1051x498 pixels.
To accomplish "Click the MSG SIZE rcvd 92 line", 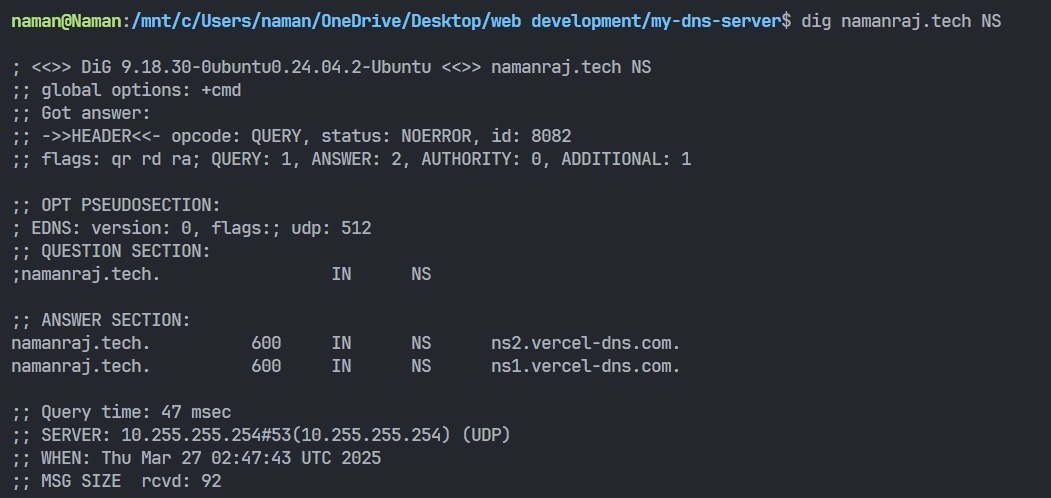I will click(x=117, y=481).
